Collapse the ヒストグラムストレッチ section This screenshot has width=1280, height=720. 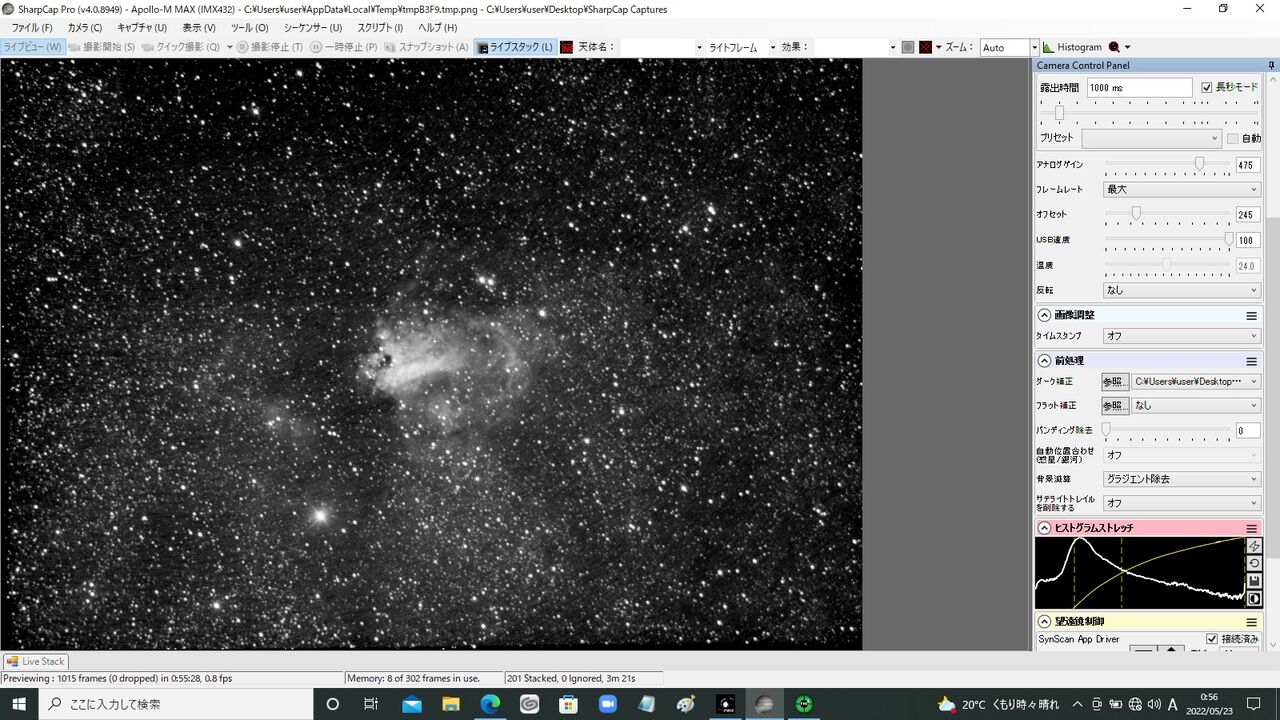[1044, 528]
